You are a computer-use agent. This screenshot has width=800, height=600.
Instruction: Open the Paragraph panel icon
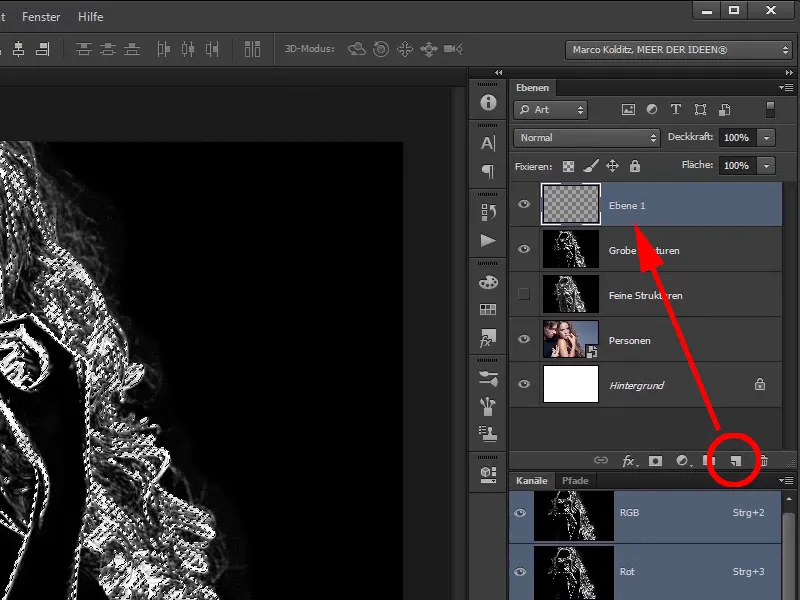(488, 171)
